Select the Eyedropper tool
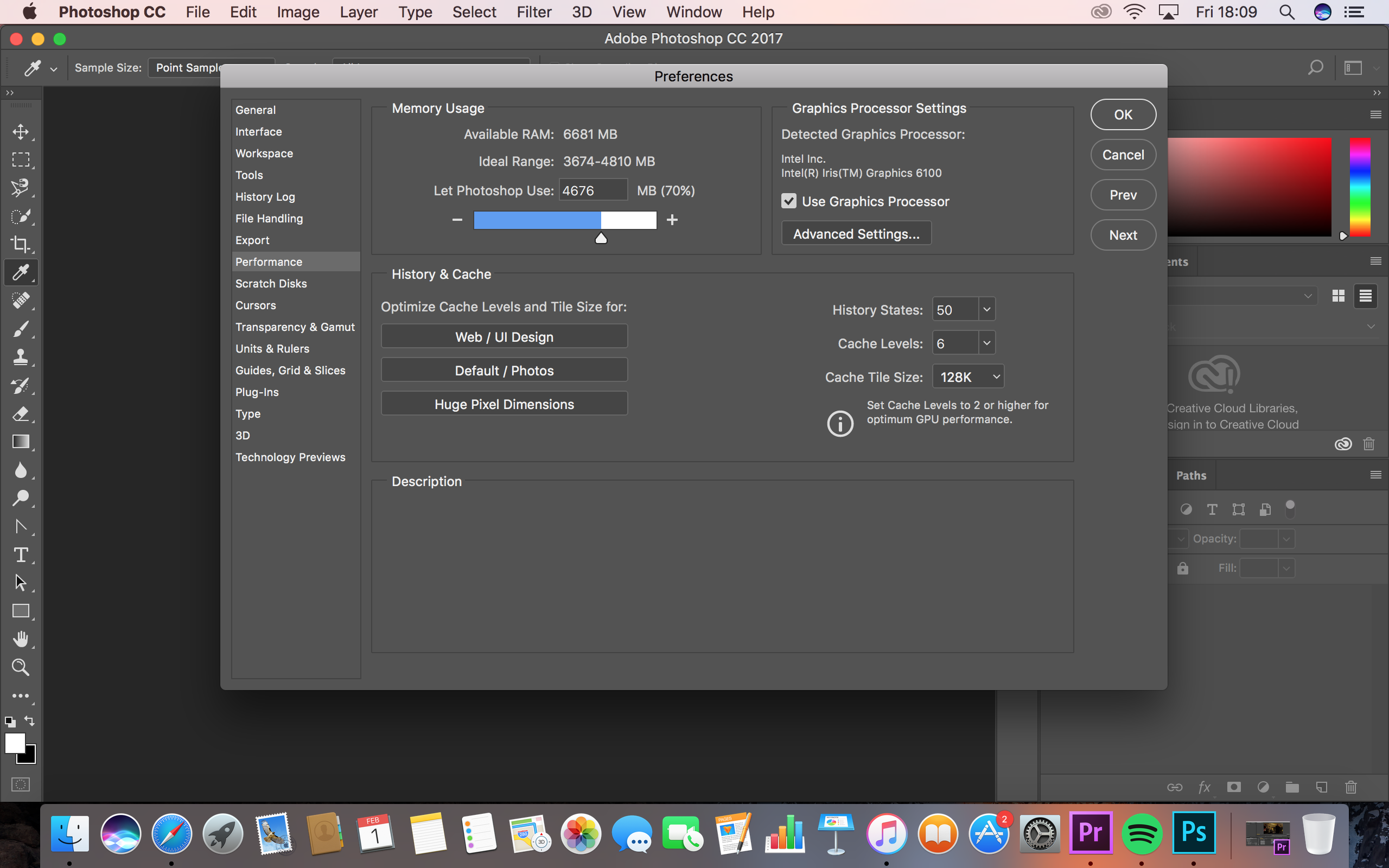The image size is (1389, 868). click(x=21, y=272)
